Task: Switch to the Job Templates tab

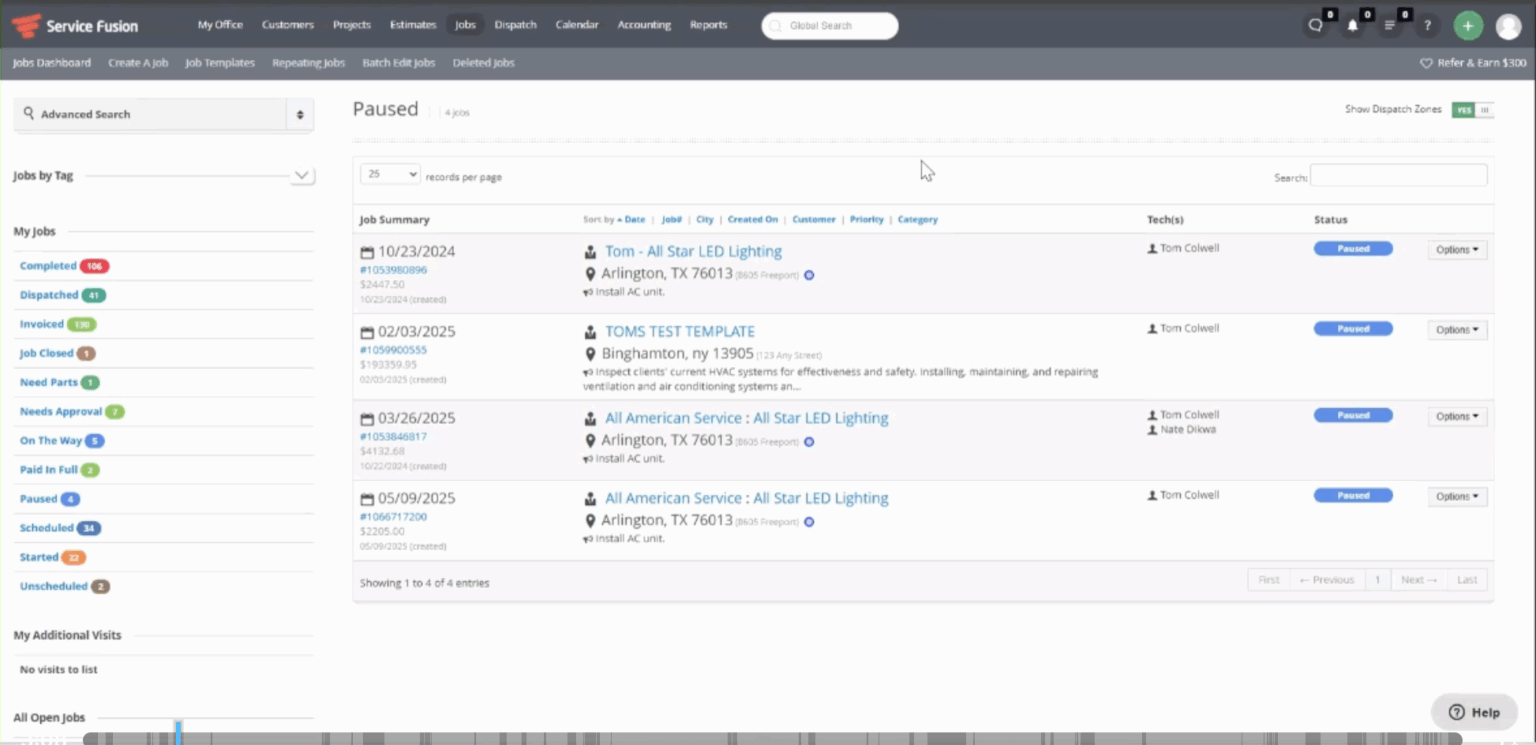Action: (x=220, y=62)
